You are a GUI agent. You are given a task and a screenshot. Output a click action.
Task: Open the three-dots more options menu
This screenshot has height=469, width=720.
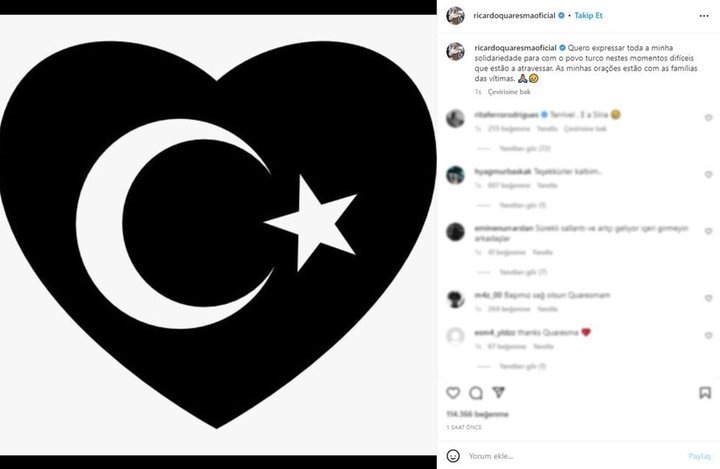[x=704, y=16]
